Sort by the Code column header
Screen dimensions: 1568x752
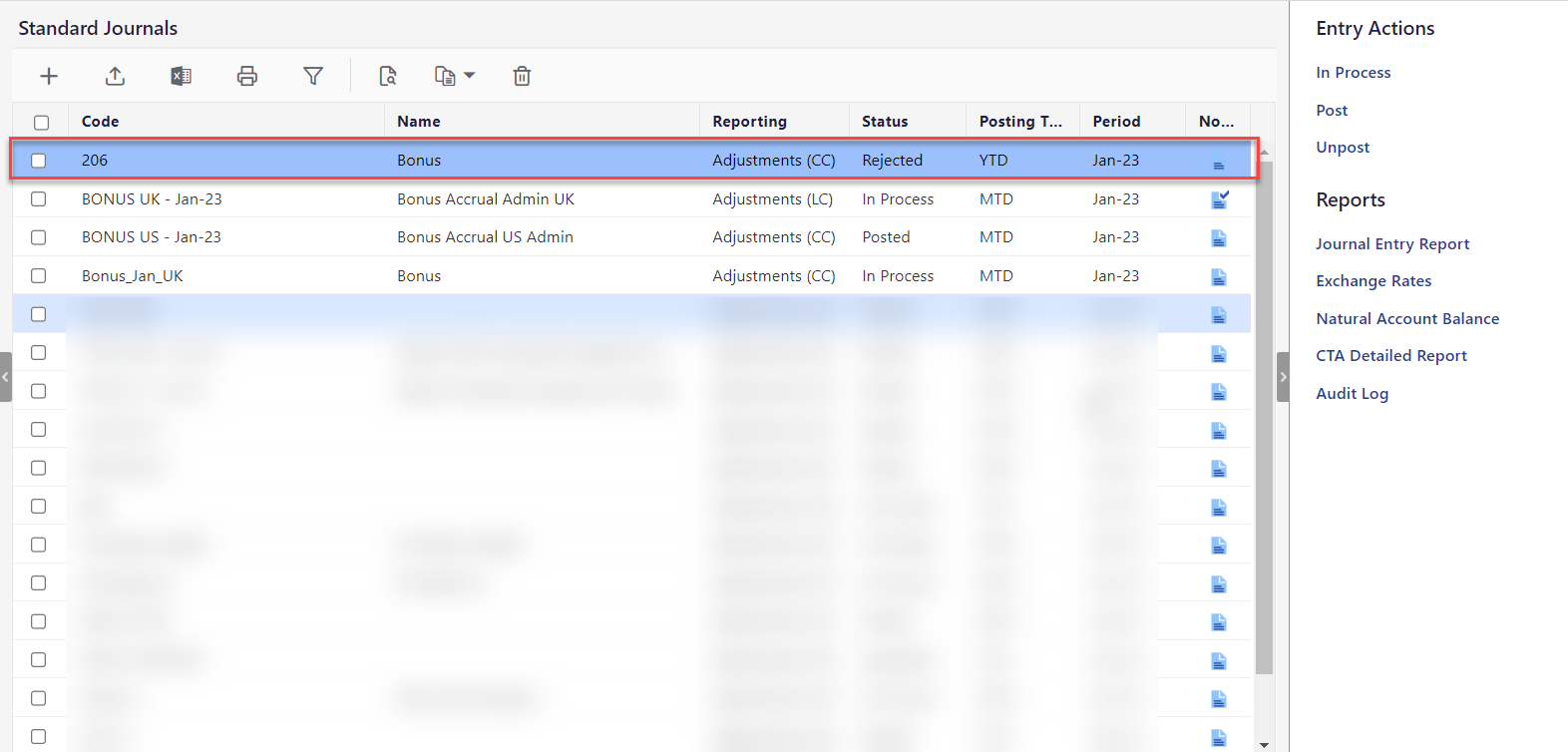(226, 121)
